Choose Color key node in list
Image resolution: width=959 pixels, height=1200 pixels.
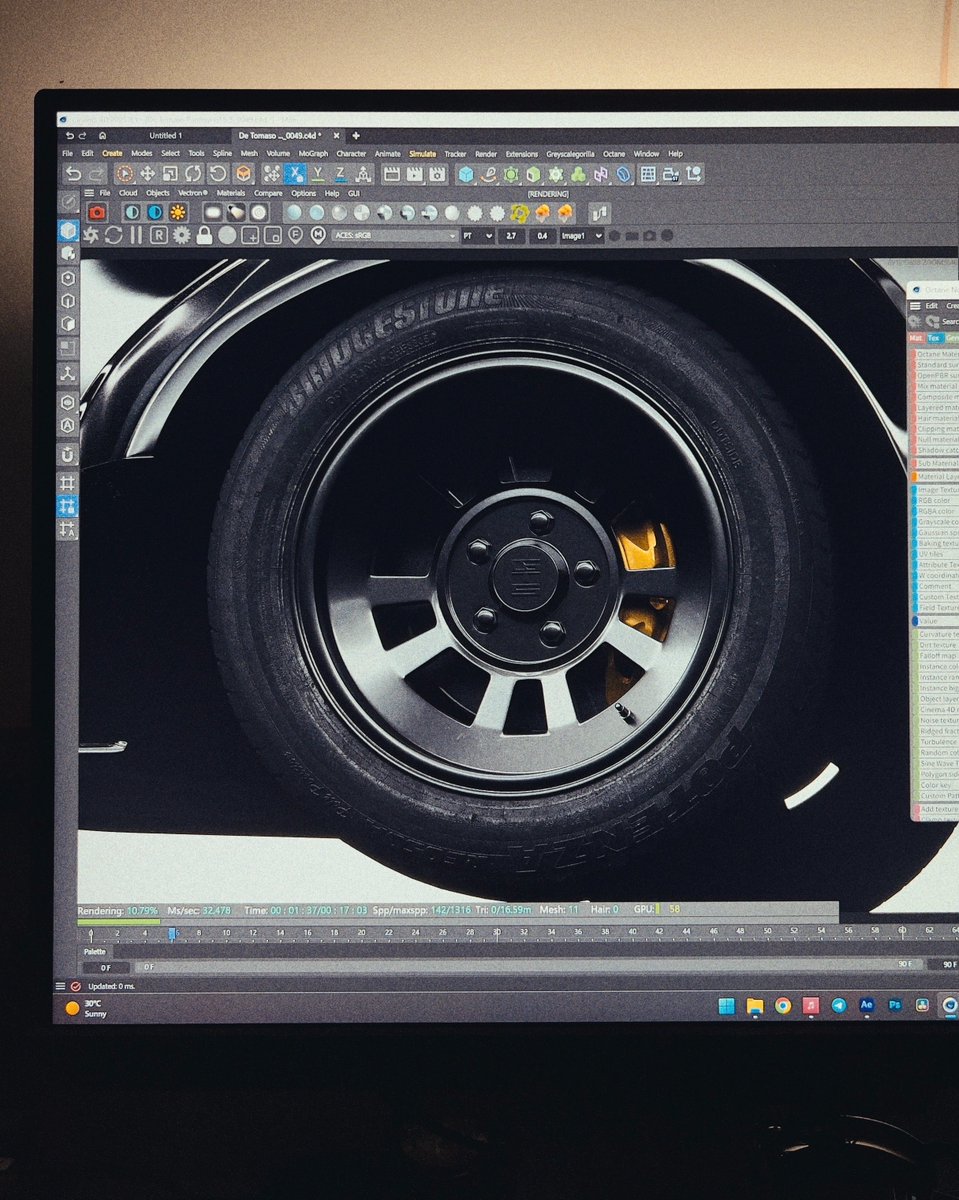[936, 785]
